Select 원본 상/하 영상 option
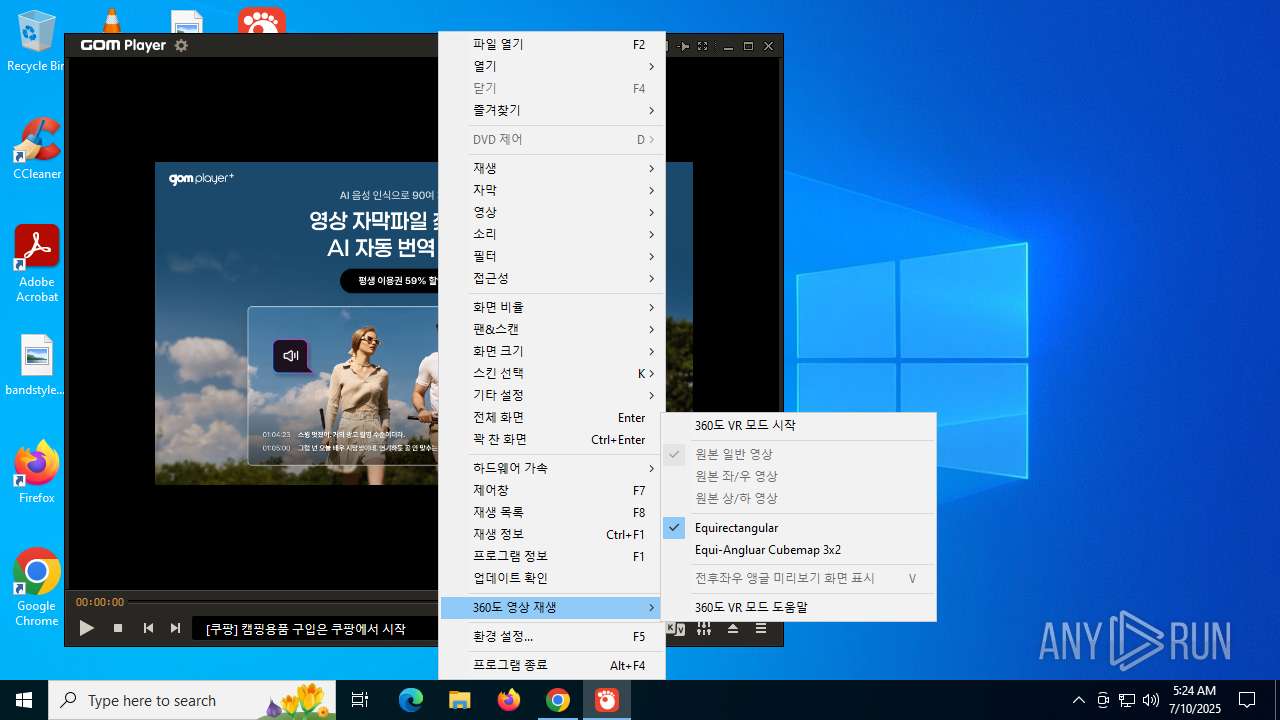Screen dimensions: 1280x720 (x=798, y=498)
